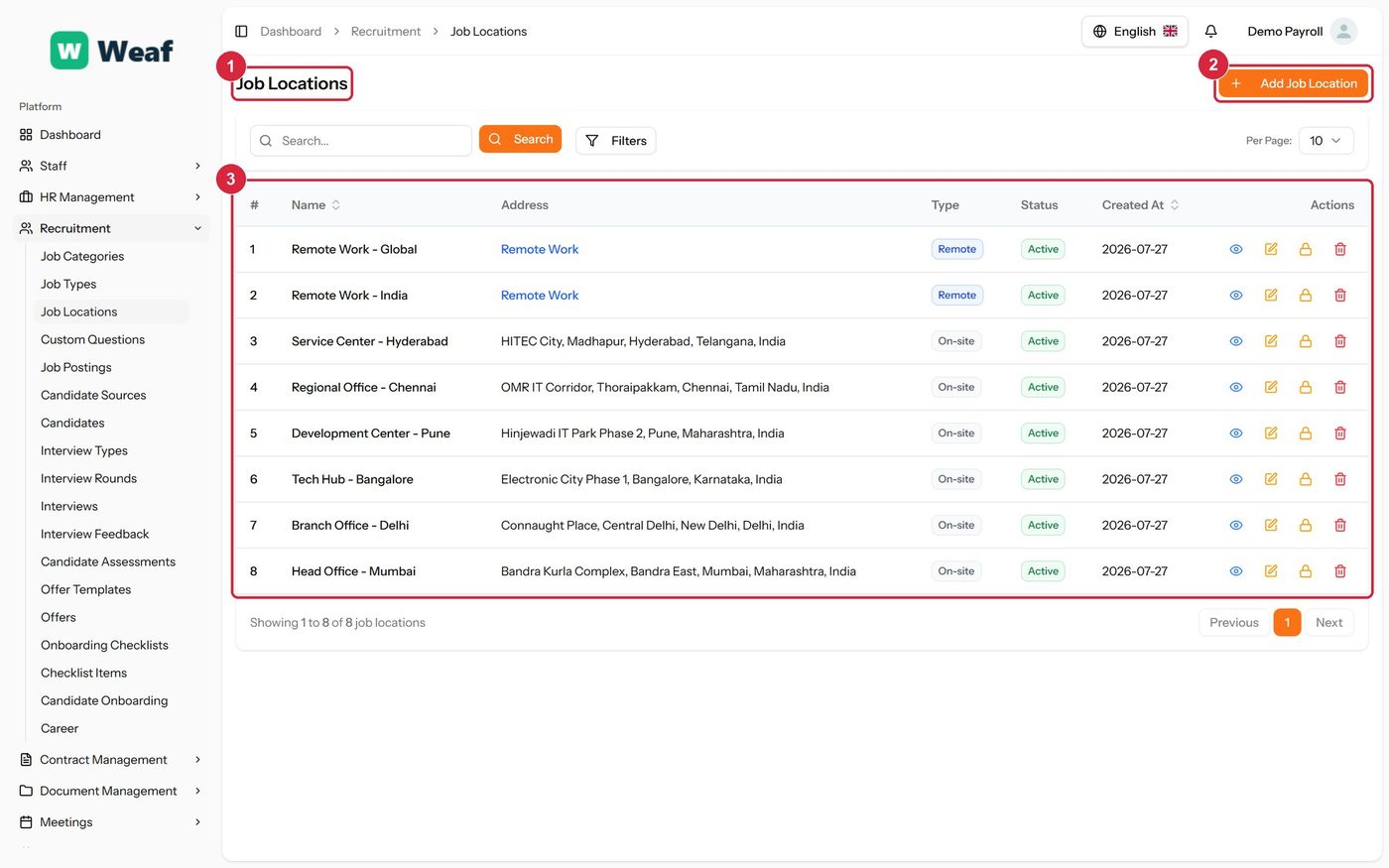1389x868 pixels.
Task: Open the English language selector
Action: coord(1135,32)
